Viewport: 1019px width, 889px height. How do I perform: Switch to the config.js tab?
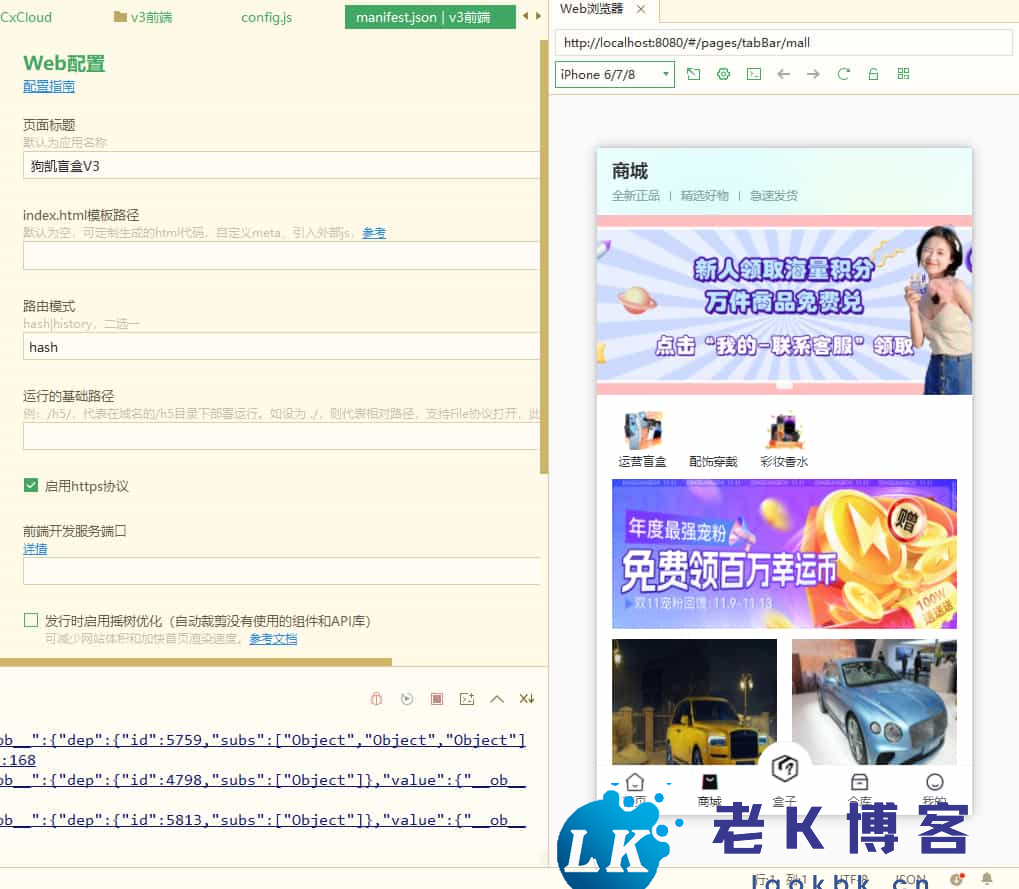pos(266,17)
